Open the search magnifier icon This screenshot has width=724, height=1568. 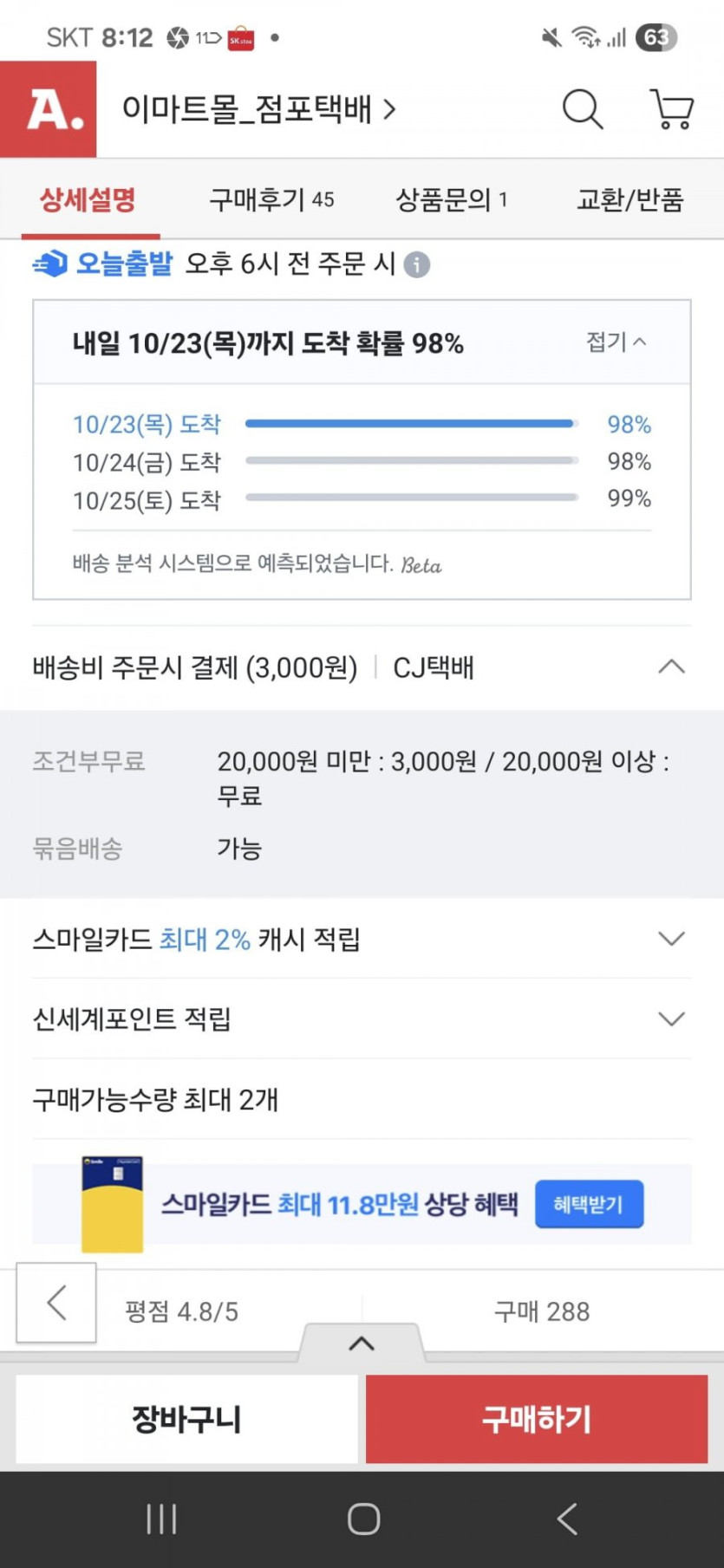click(583, 110)
